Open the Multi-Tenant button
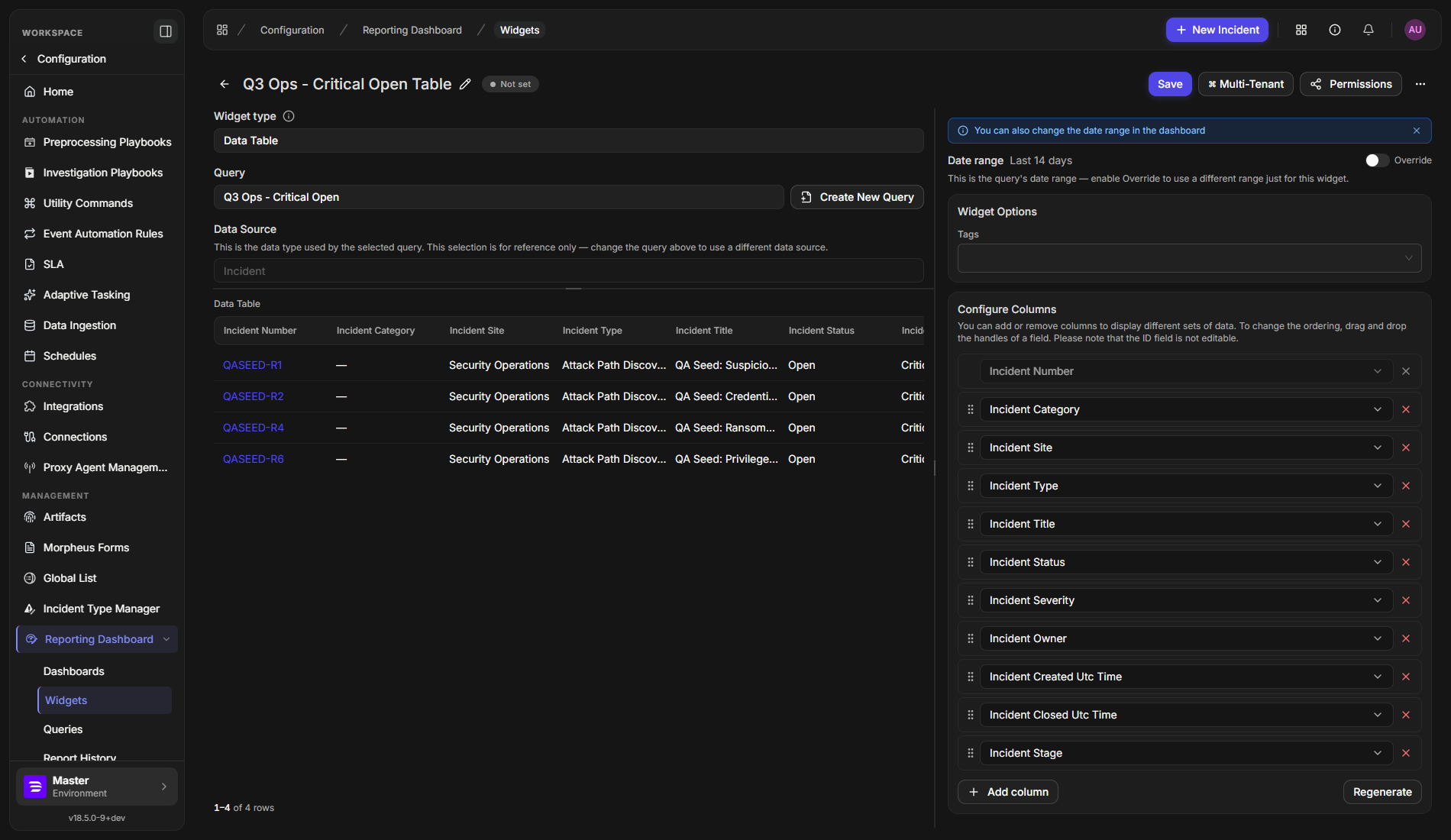This screenshot has height=840, width=1451. (1246, 84)
